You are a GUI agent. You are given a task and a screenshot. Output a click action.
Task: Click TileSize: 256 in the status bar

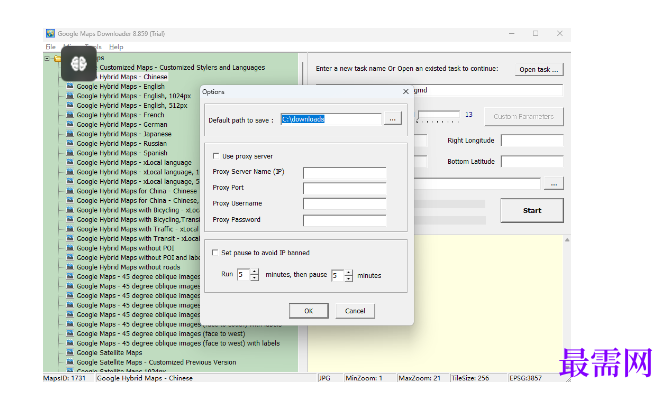click(x=469, y=378)
